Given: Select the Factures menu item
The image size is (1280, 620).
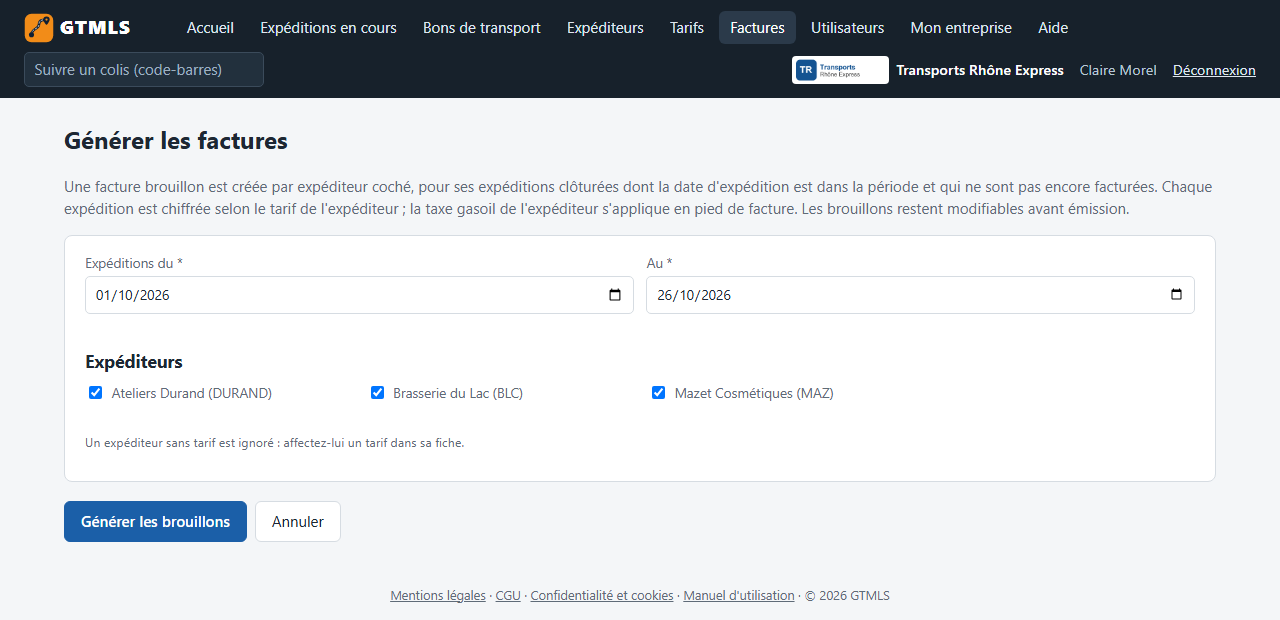Looking at the screenshot, I should (x=757, y=28).
